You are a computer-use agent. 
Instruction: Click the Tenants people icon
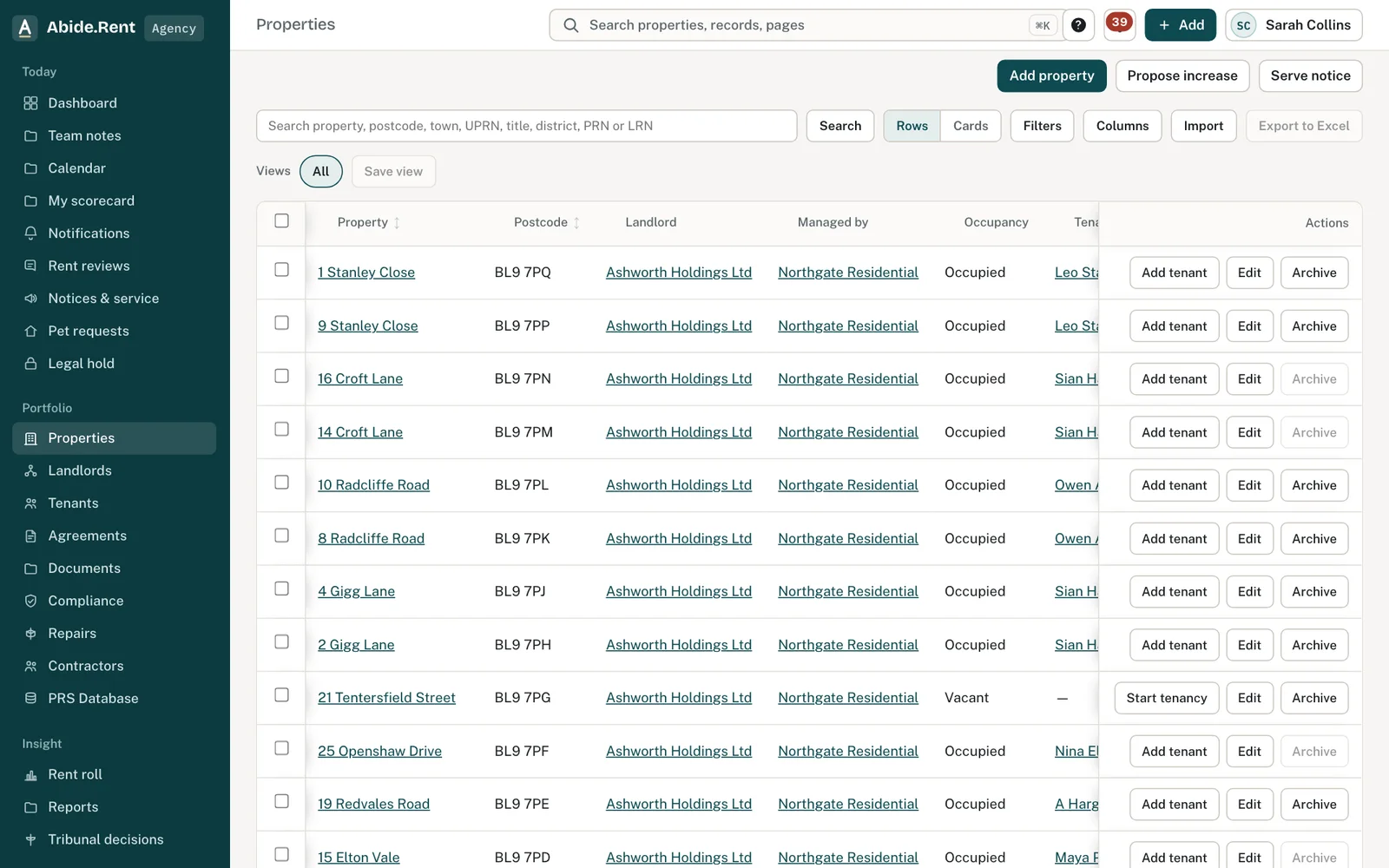pos(30,503)
